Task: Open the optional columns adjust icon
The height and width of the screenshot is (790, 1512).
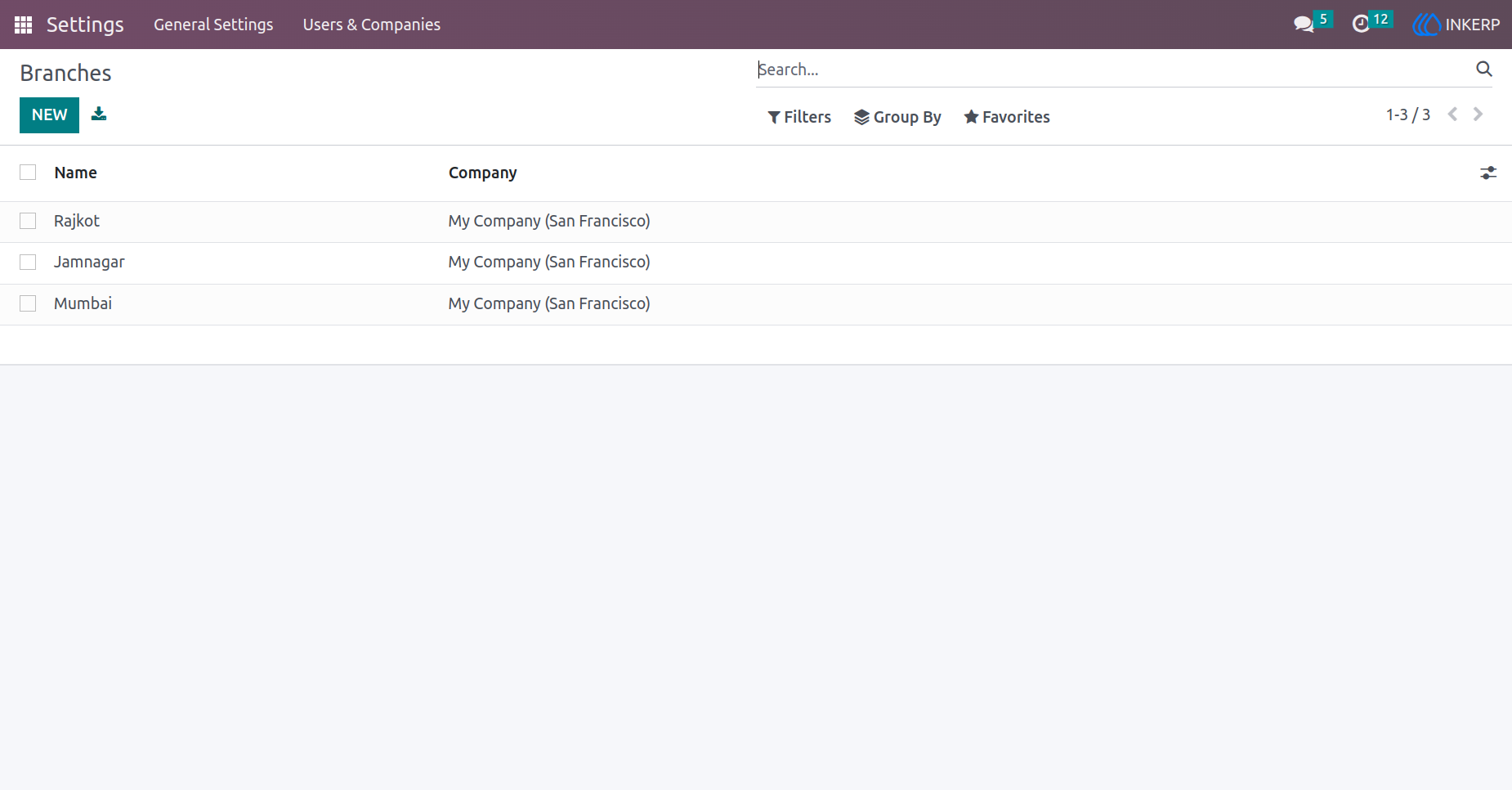Action: tap(1488, 173)
